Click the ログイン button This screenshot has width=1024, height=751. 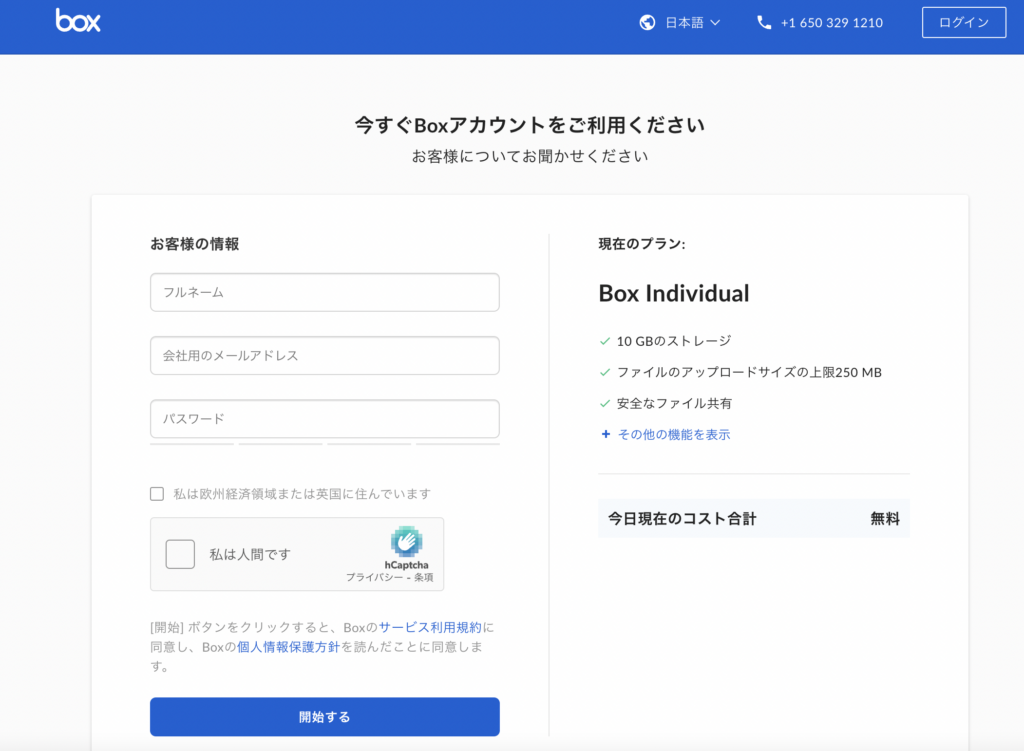(x=964, y=23)
